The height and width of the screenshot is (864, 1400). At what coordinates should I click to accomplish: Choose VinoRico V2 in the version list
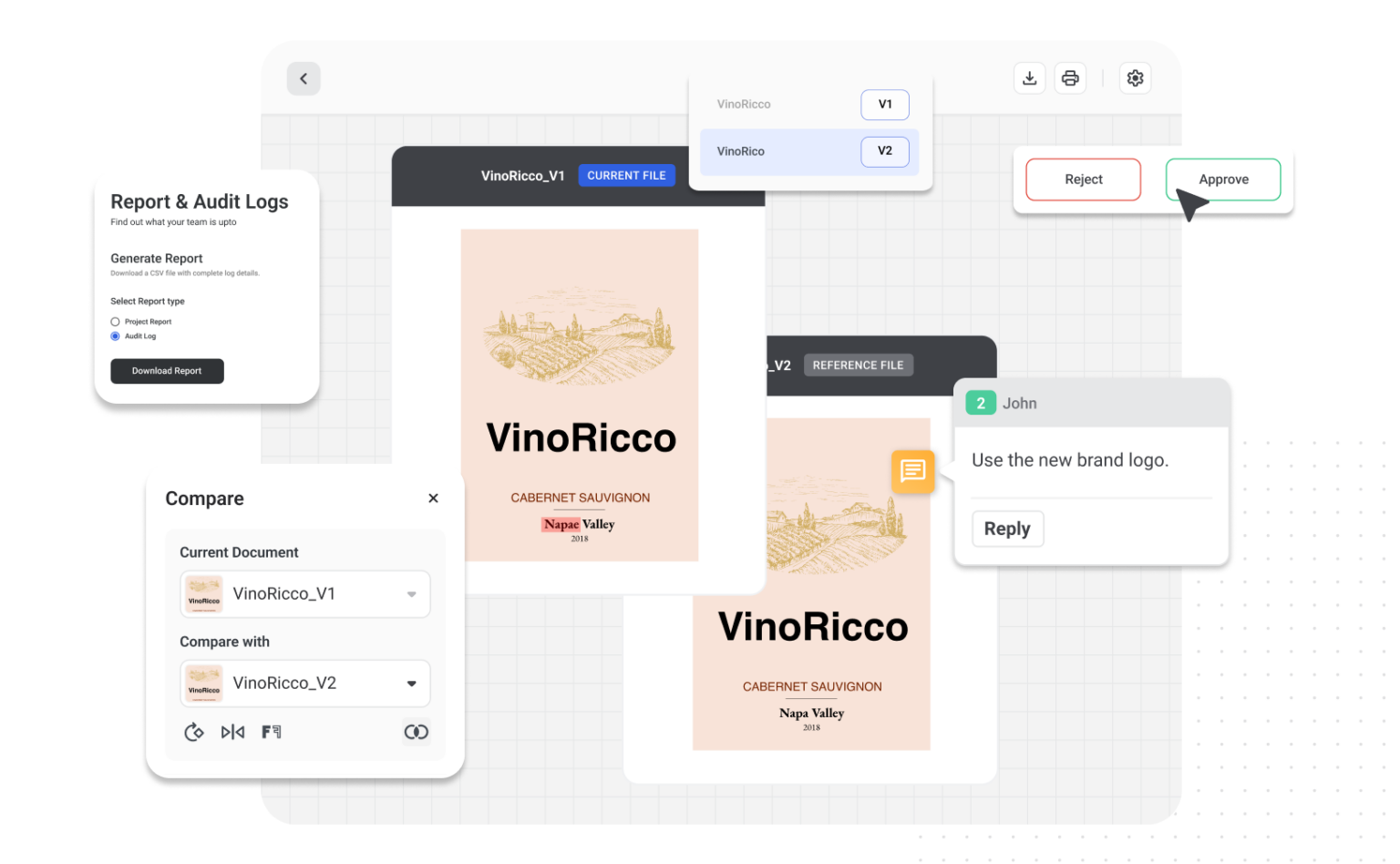[808, 151]
